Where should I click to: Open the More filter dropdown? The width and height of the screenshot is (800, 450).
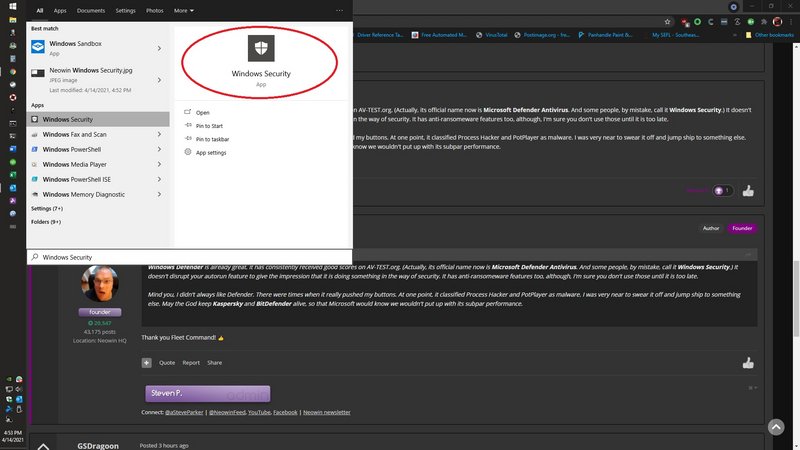pos(184,10)
